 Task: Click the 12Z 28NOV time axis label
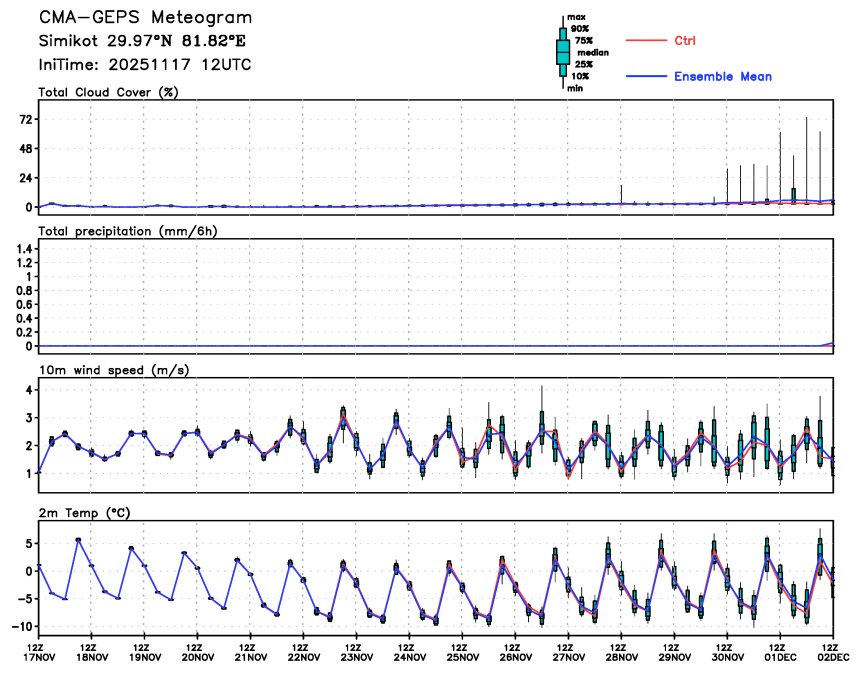(621, 652)
